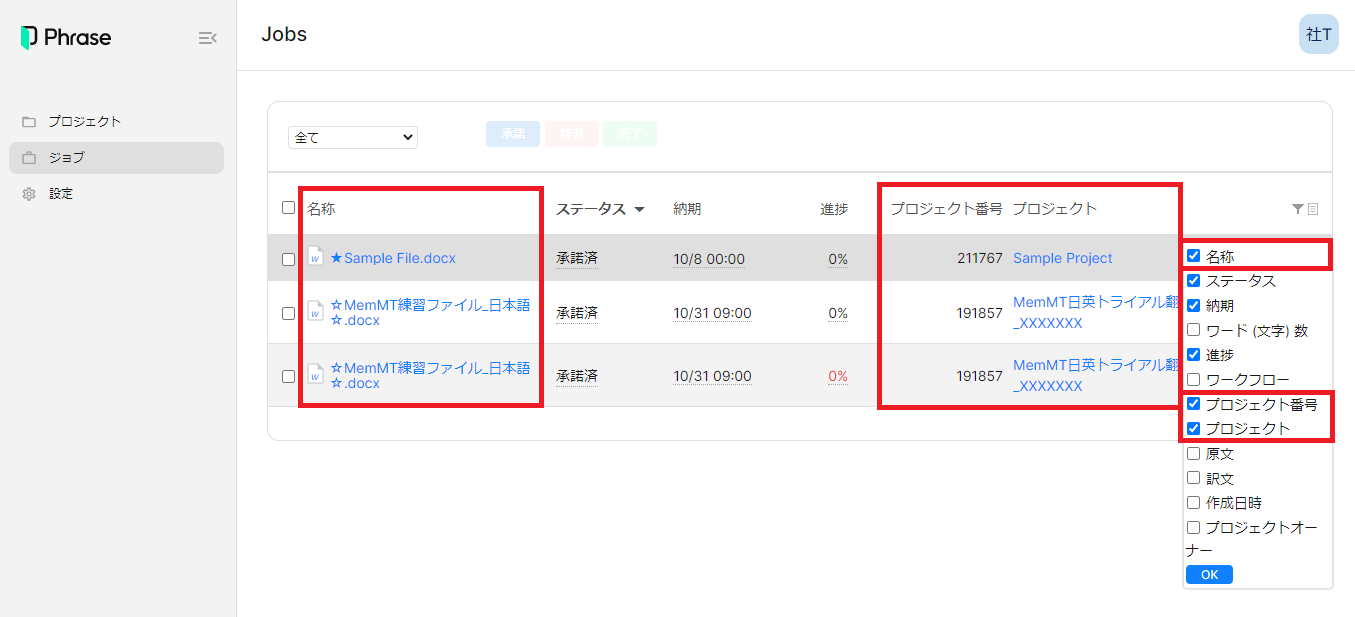Open the 全て filter dropdown
Screen dimensions: 1355x617
[x=352, y=137]
